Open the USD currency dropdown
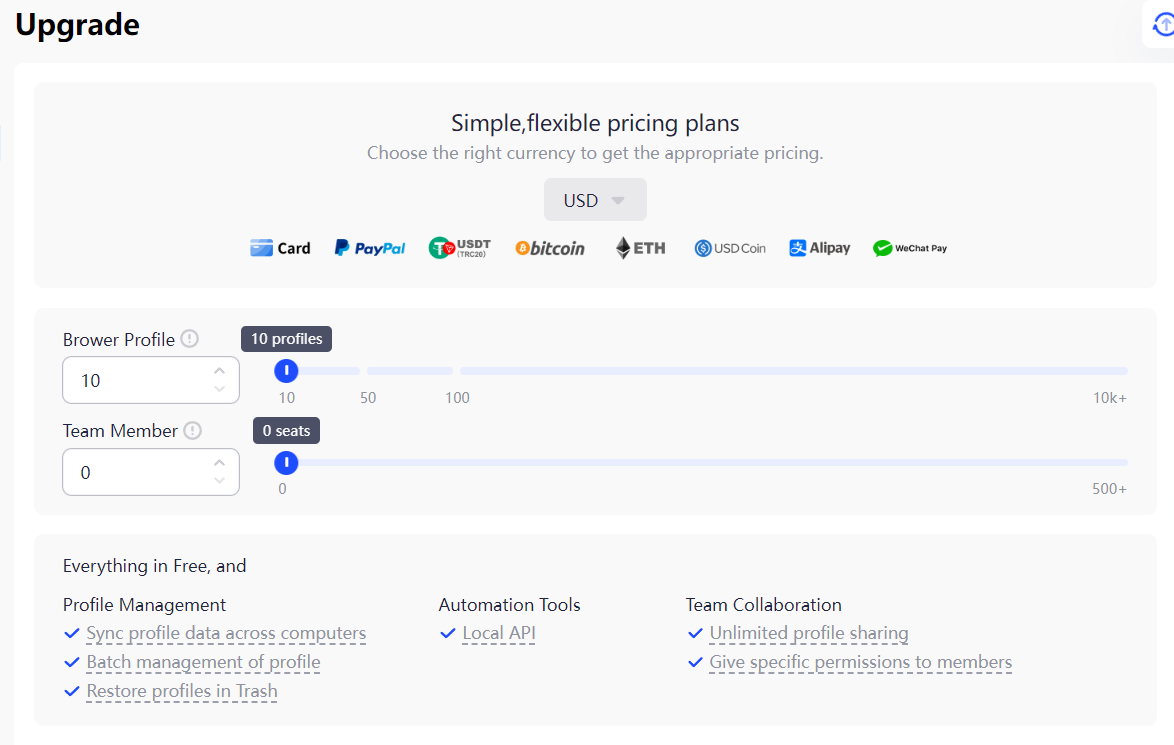This screenshot has width=1174, height=745. click(x=595, y=199)
